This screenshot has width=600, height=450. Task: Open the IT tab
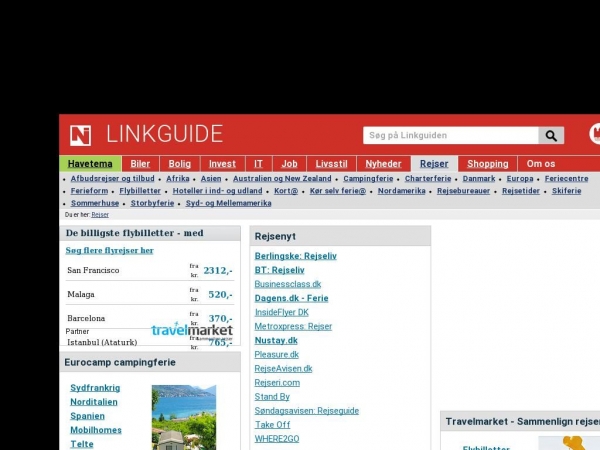tap(258, 164)
